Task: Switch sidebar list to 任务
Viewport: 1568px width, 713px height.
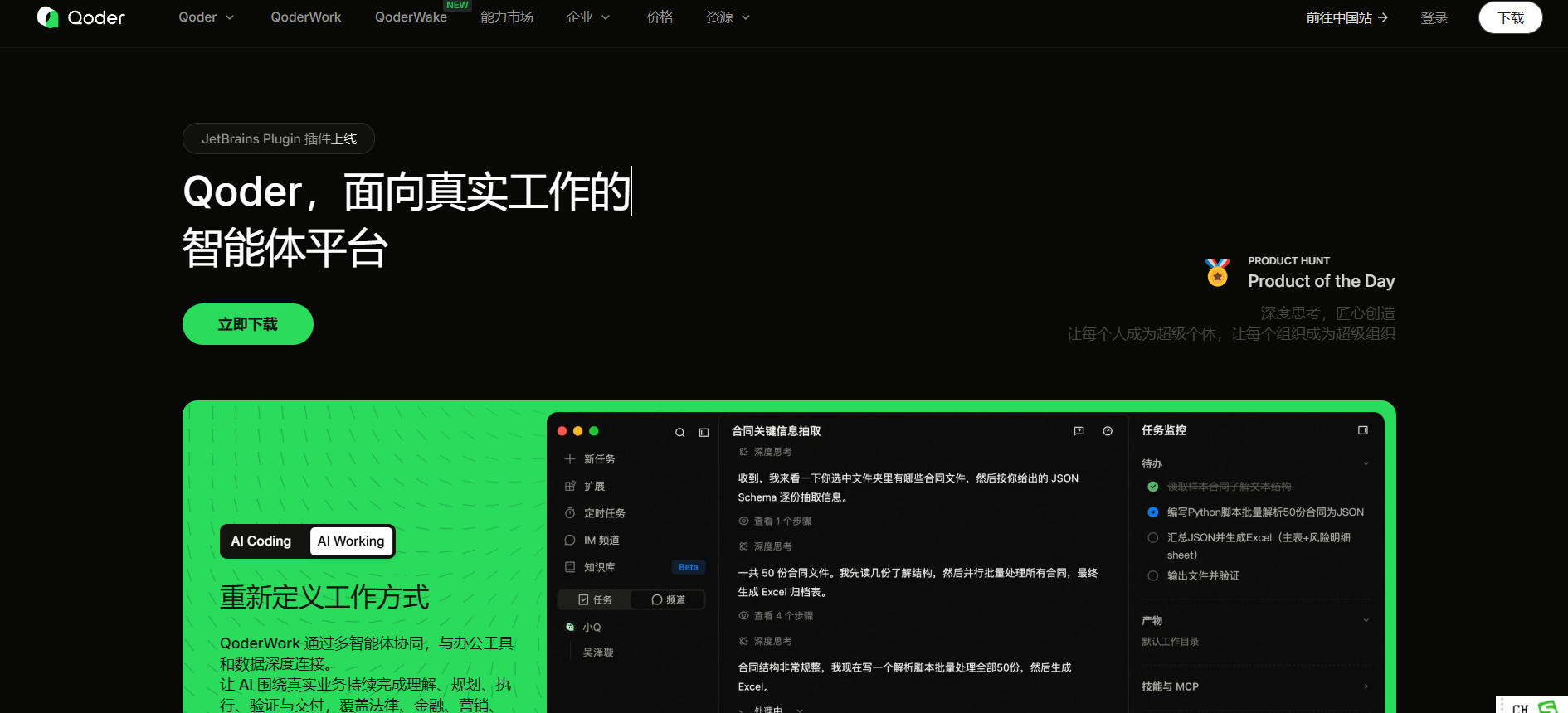Action: 595,599
